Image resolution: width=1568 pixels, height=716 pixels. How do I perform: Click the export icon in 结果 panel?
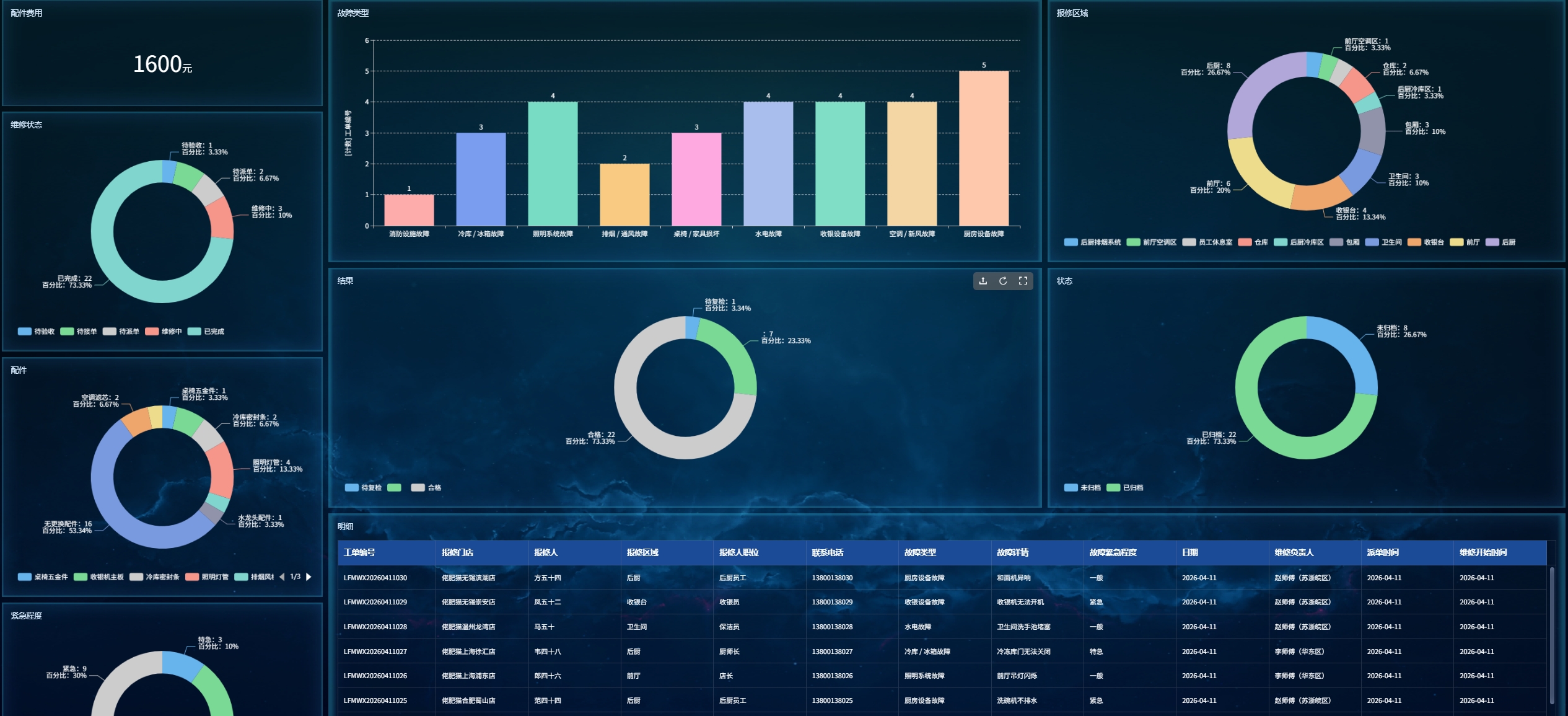pos(983,281)
